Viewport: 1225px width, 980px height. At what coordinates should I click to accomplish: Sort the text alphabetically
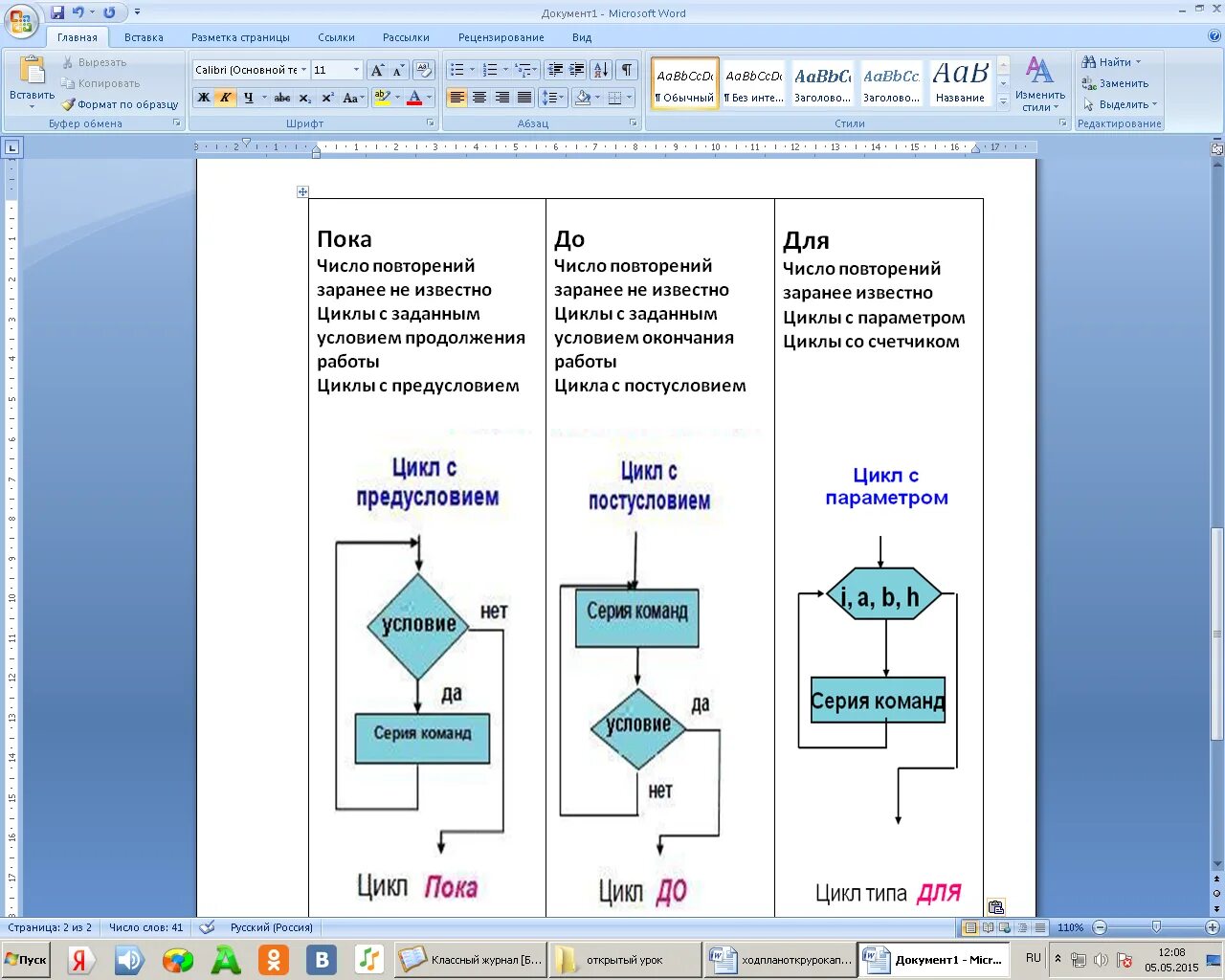601,70
